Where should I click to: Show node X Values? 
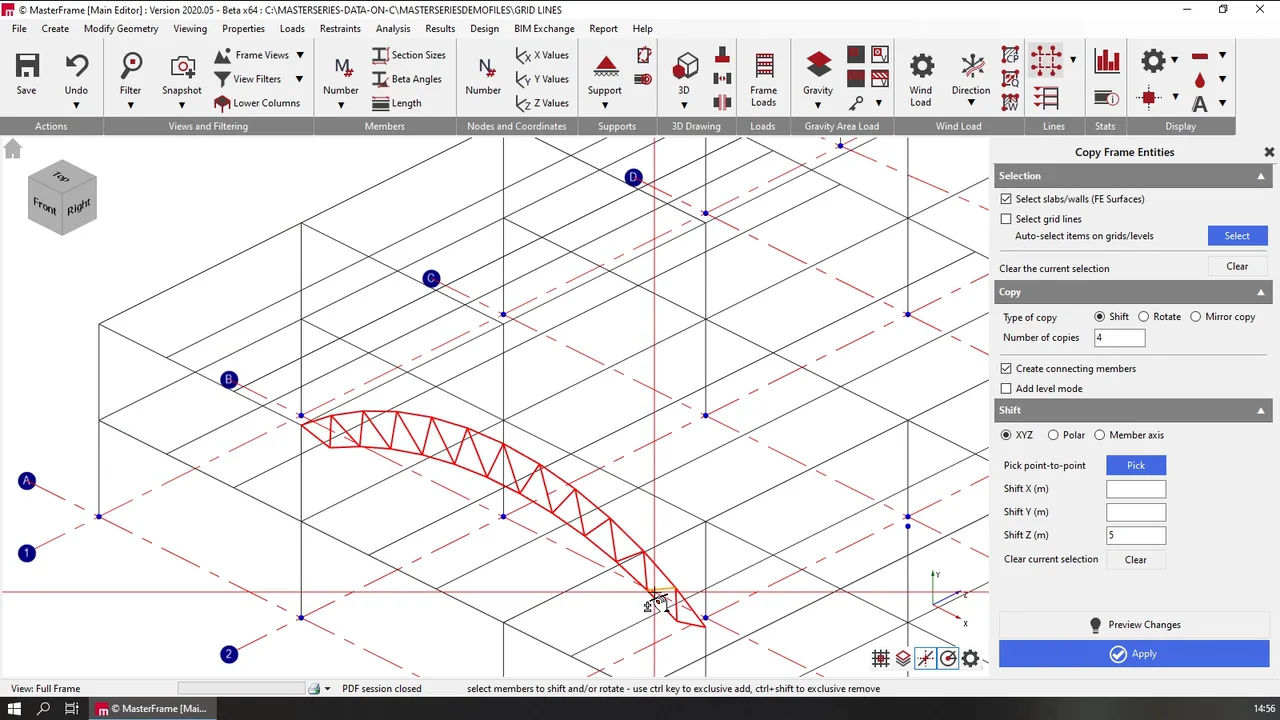click(541, 55)
